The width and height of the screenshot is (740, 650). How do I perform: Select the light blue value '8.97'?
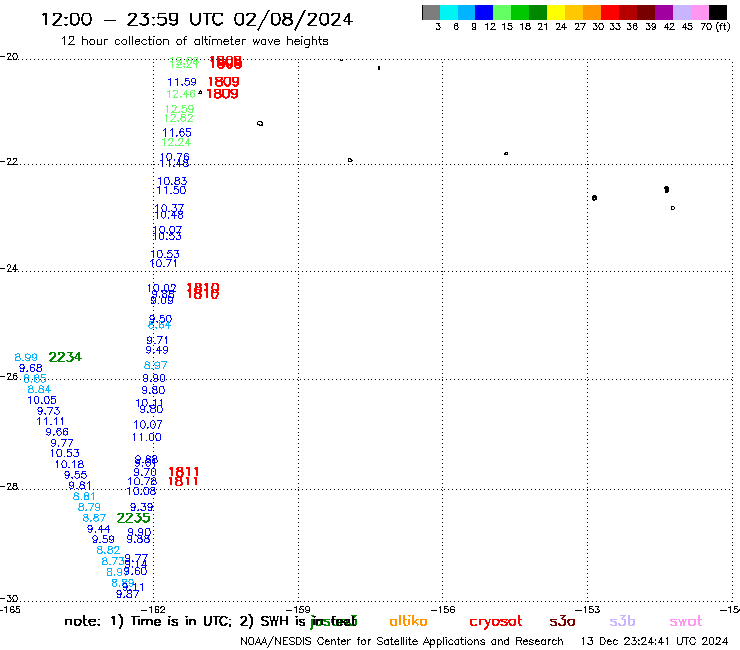tap(155, 365)
